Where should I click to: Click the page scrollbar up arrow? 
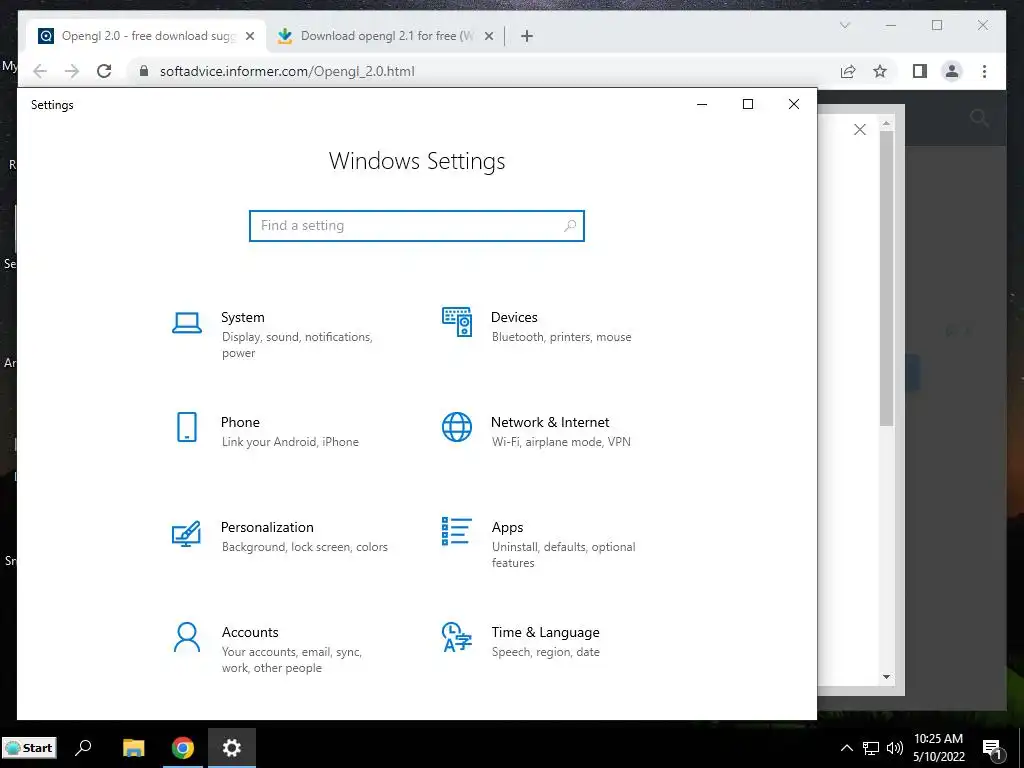coord(886,123)
